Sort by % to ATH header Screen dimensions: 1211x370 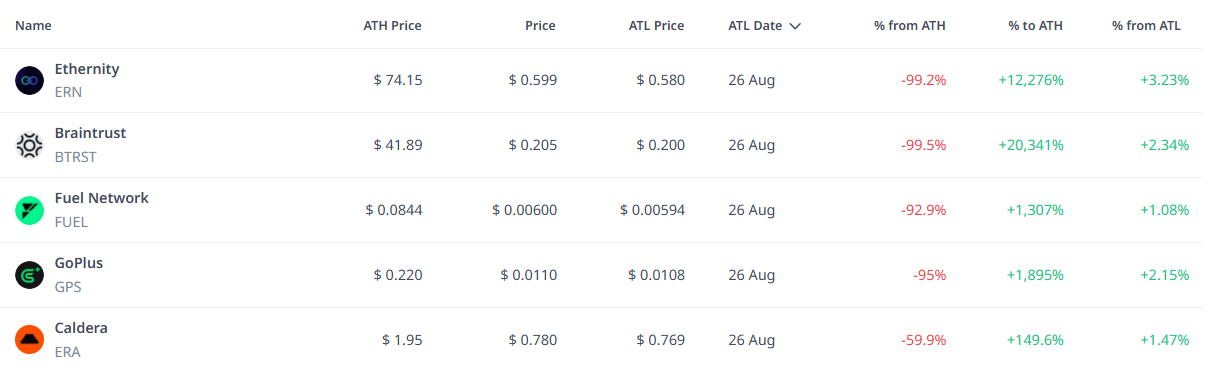pos(1036,26)
